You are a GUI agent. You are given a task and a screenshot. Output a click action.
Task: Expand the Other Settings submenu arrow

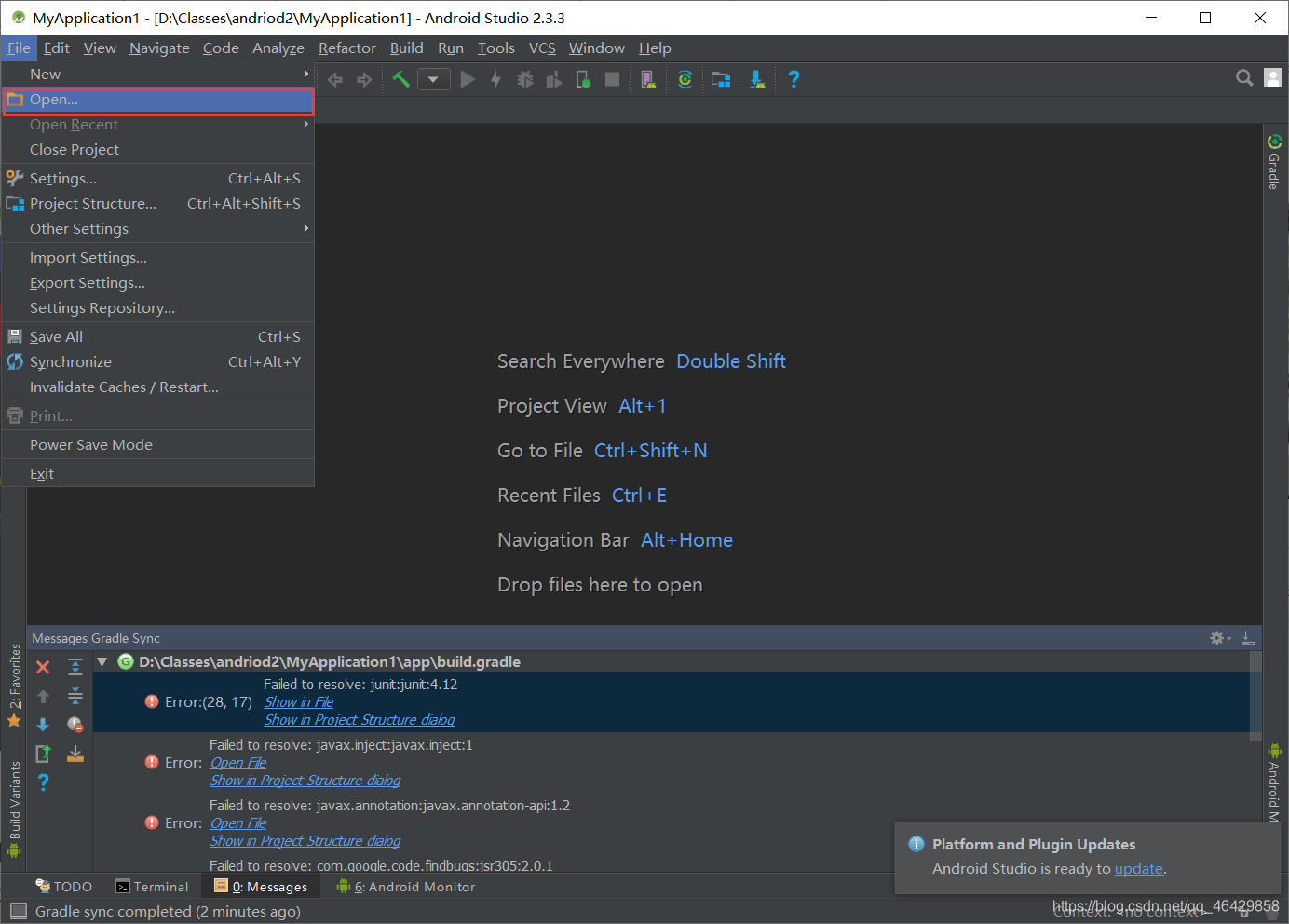pos(305,228)
